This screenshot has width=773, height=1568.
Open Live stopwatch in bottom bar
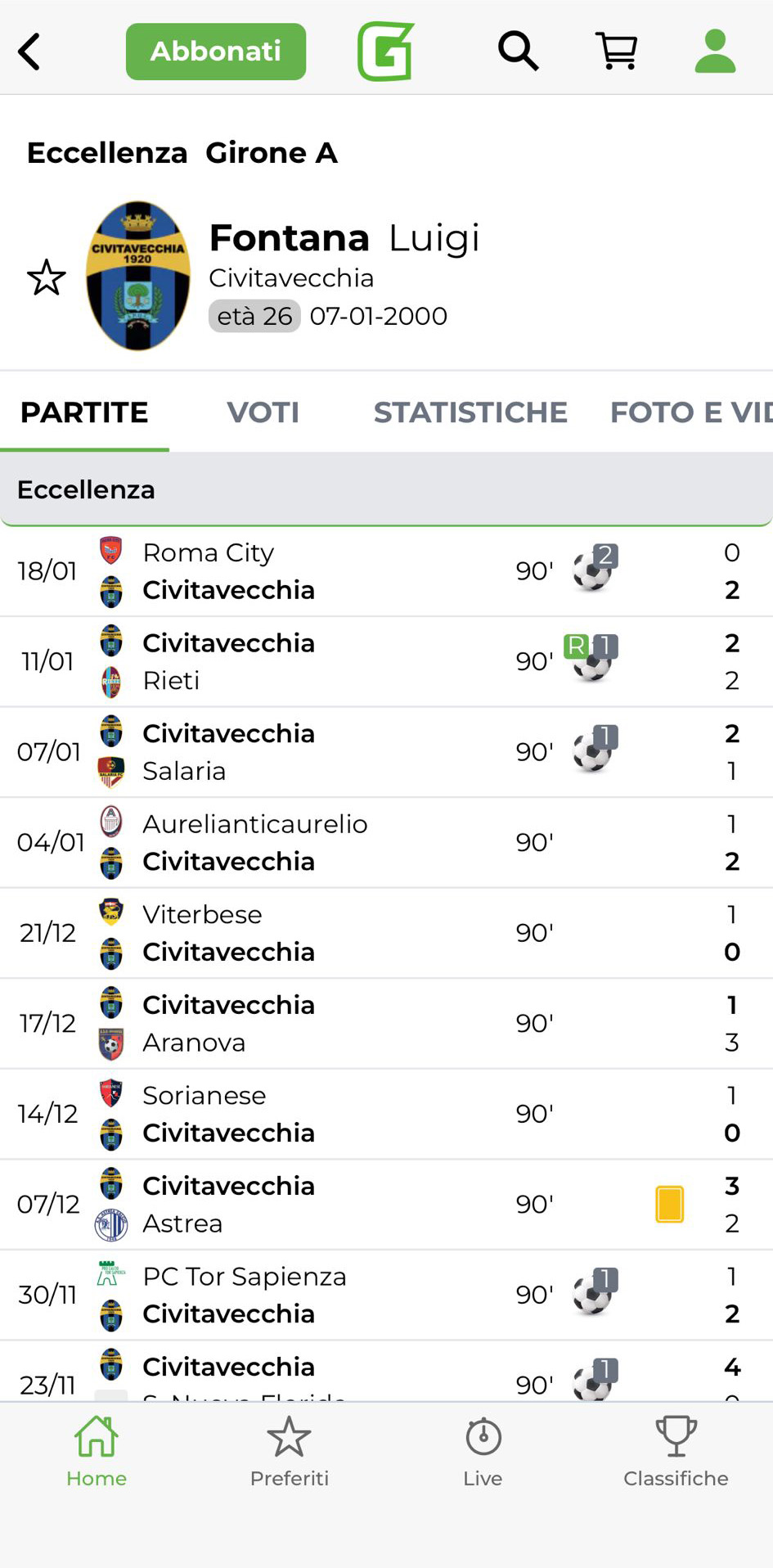(483, 1452)
